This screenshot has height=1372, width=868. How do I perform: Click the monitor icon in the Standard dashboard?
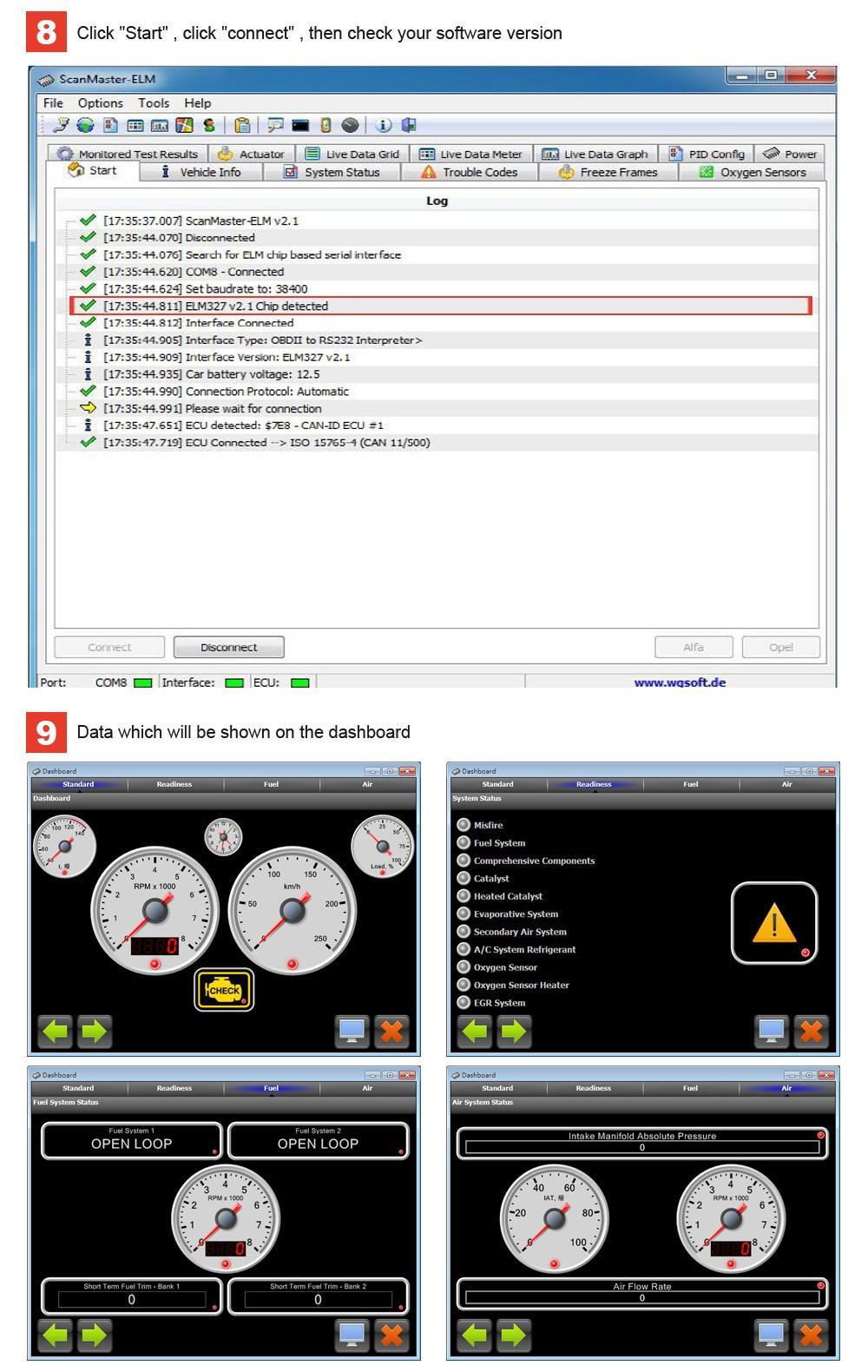pyautogui.click(x=352, y=1031)
